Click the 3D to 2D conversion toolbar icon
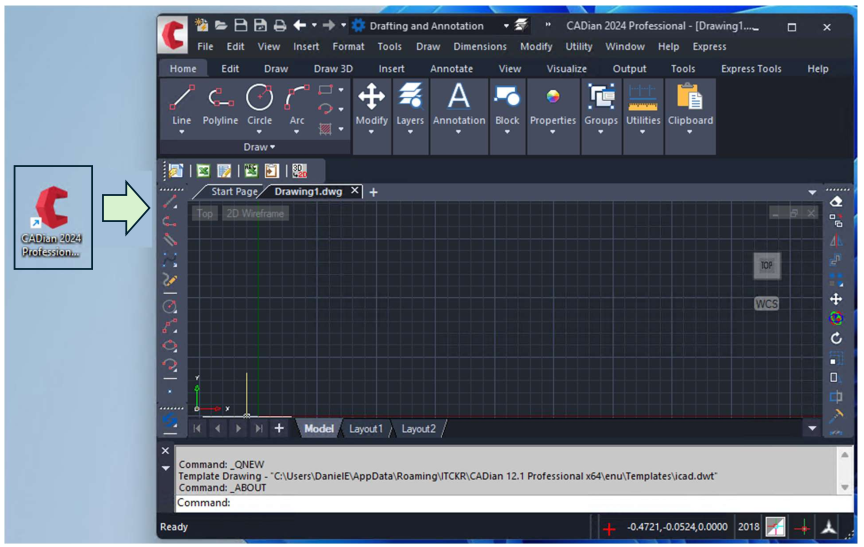 (x=299, y=171)
